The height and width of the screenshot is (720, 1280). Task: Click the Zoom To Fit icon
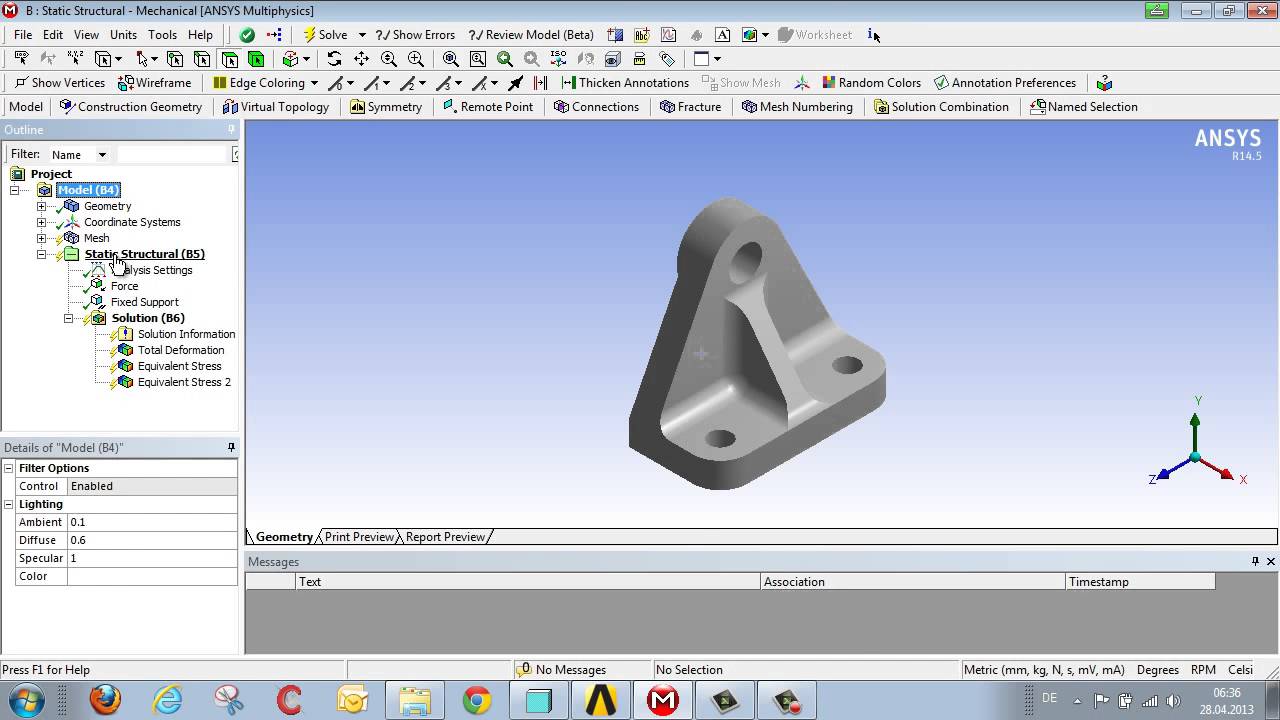[451, 59]
